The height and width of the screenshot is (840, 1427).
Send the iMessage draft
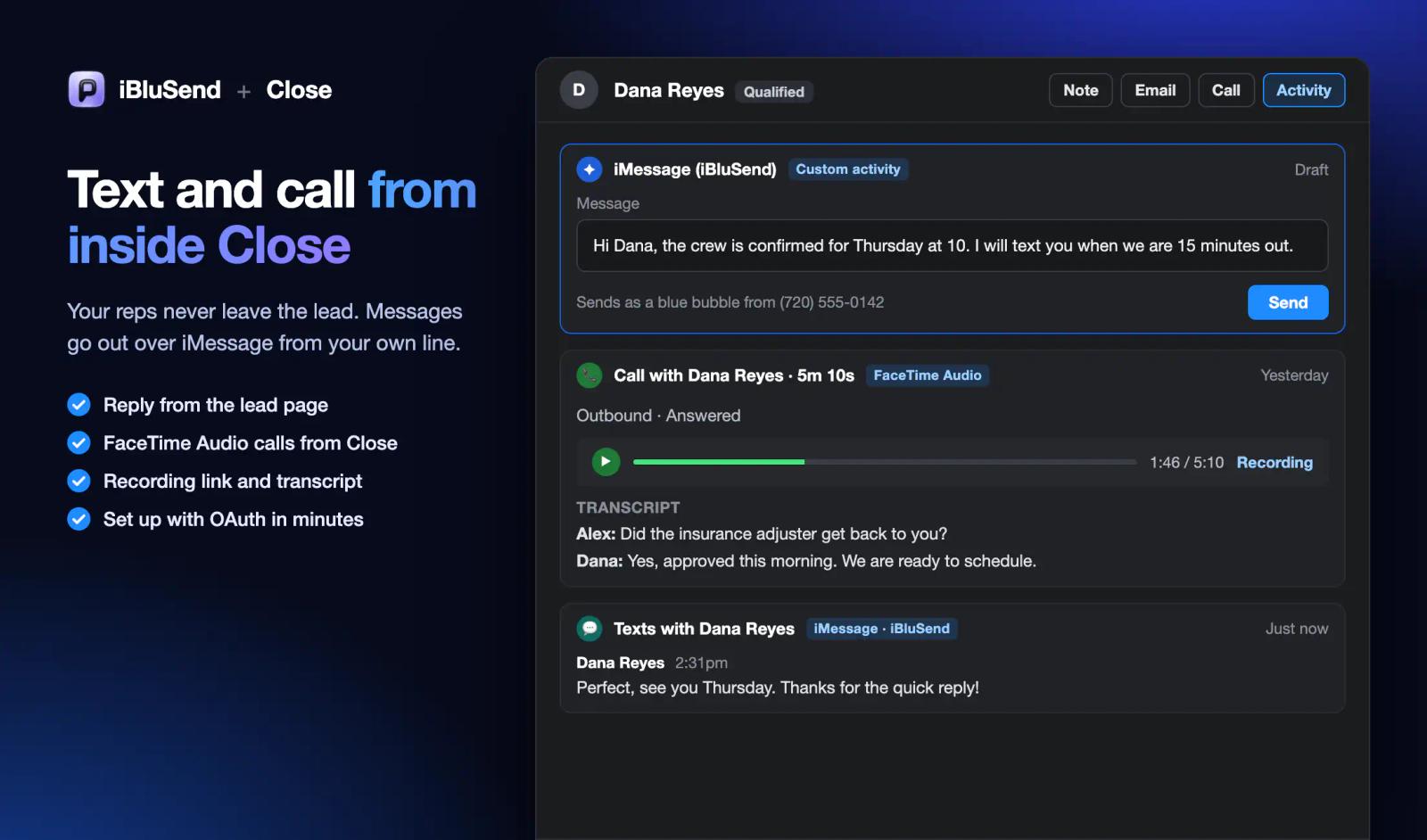click(1288, 302)
